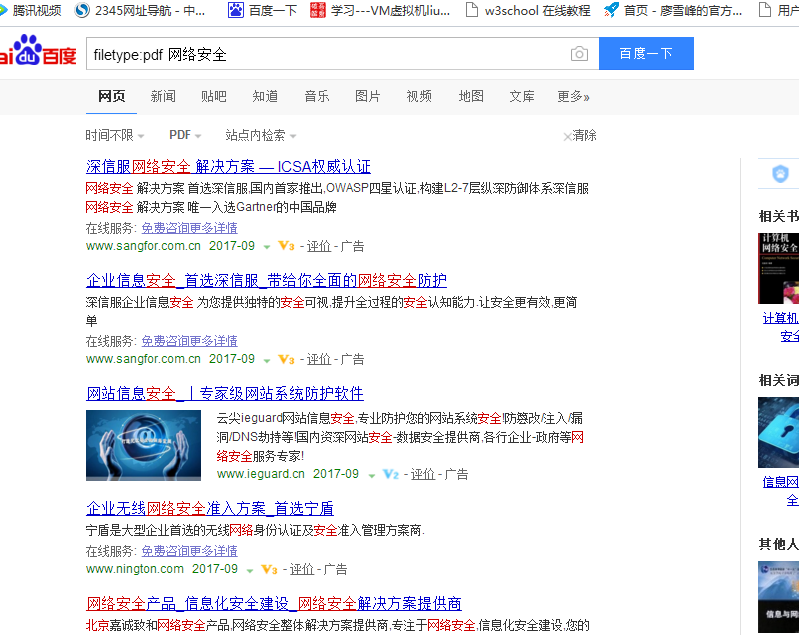Click 免费咨询更多详情 under 宁盾 result

click(x=190, y=551)
